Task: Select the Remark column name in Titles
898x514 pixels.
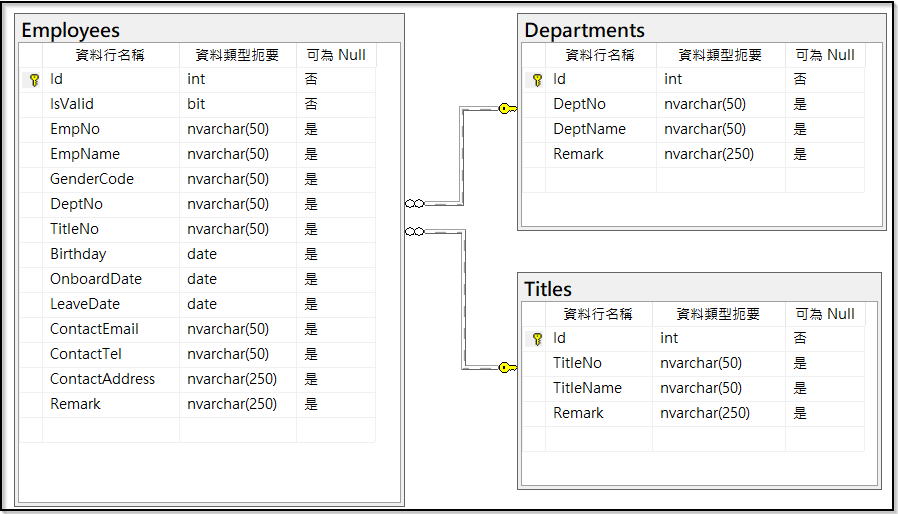Action: pyautogui.click(x=578, y=413)
